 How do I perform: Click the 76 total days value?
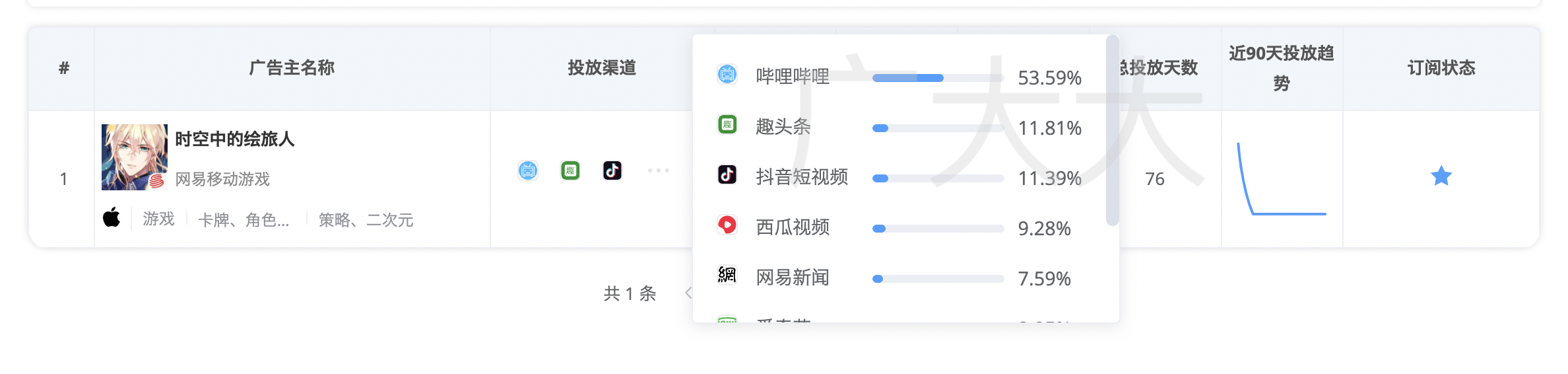point(1155,179)
